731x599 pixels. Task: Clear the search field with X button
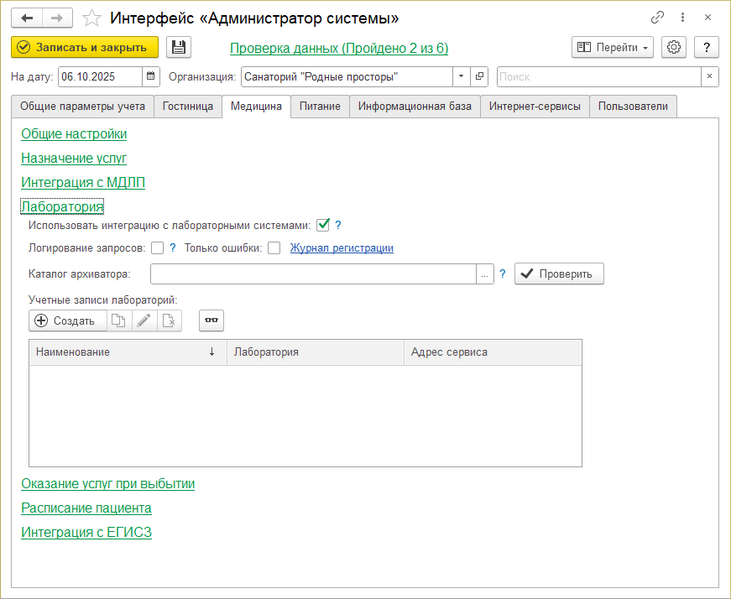708,76
